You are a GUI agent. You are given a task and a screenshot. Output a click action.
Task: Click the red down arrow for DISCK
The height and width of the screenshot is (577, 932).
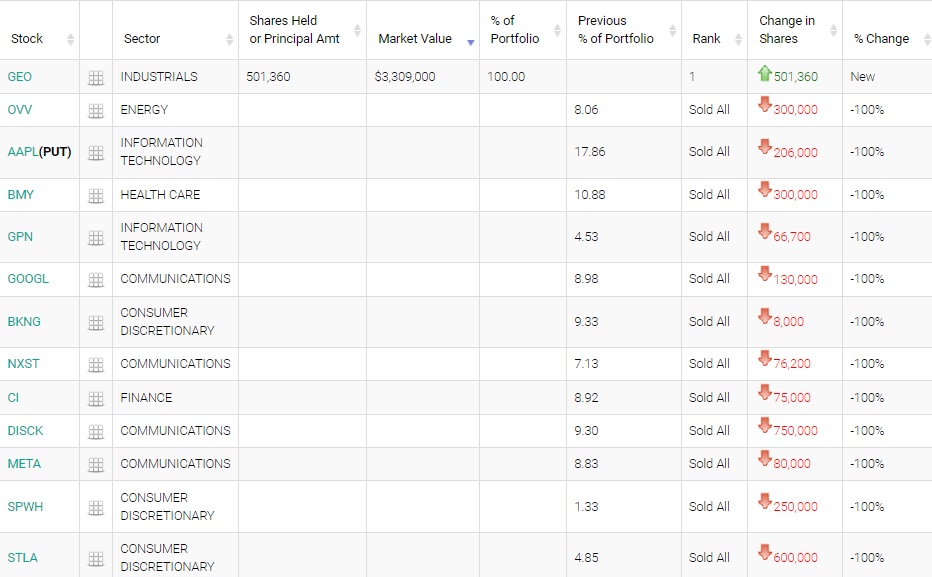(x=765, y=426)
